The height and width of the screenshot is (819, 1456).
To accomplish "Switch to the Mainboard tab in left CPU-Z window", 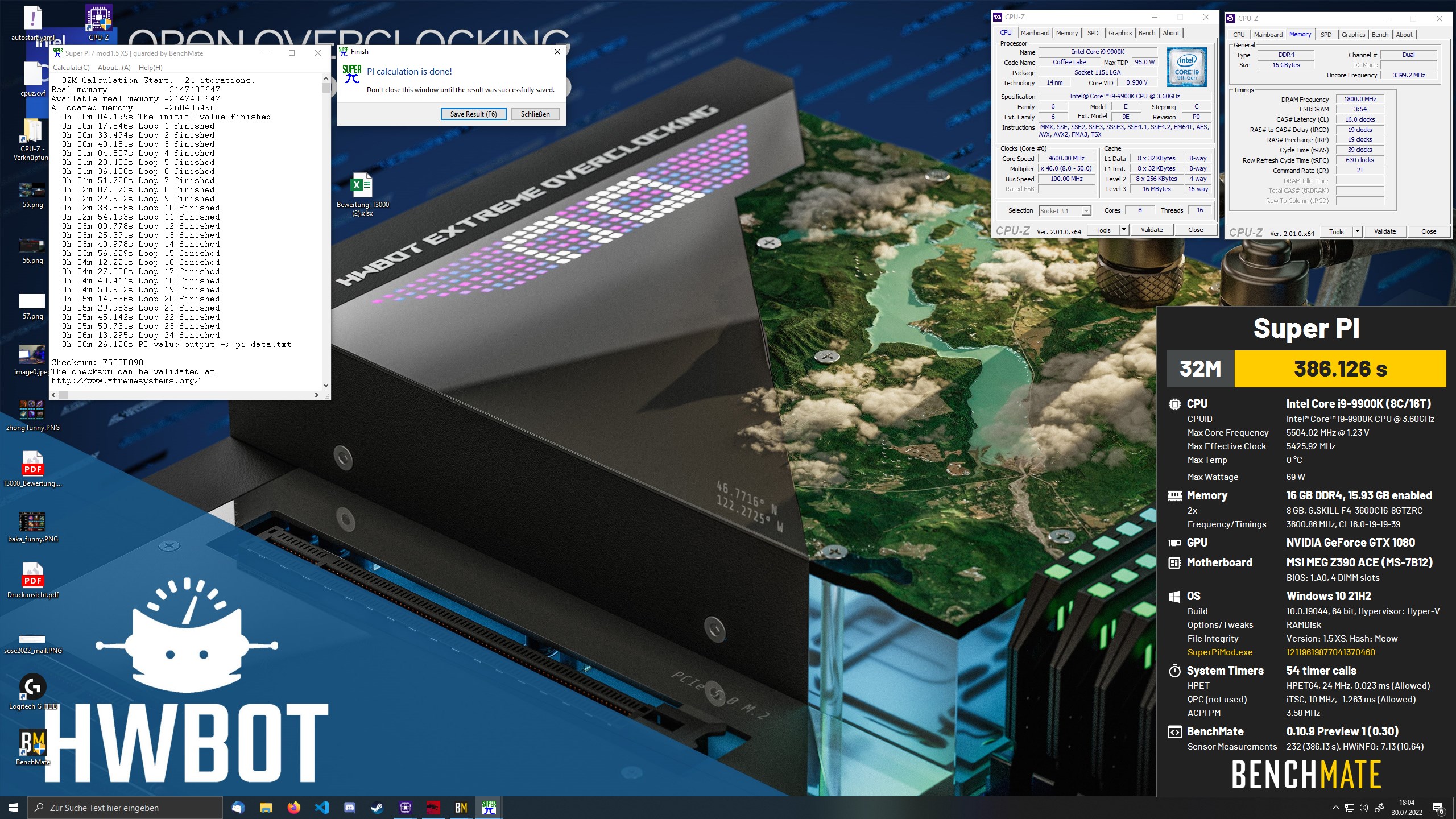I will (x=1035, y=33).
